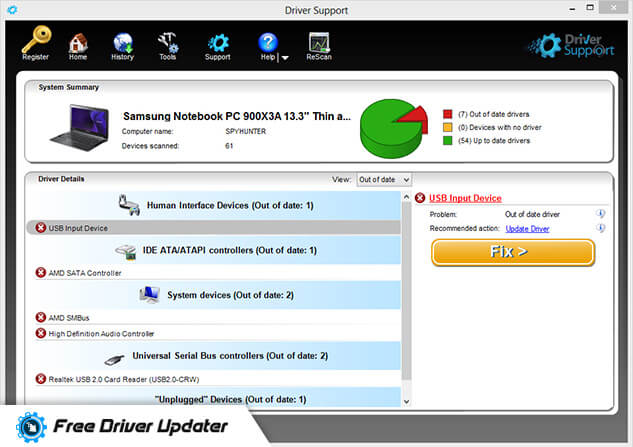Select the High Definition Audio Controller row
Screen dimensions: 633x447
(214, 334)
